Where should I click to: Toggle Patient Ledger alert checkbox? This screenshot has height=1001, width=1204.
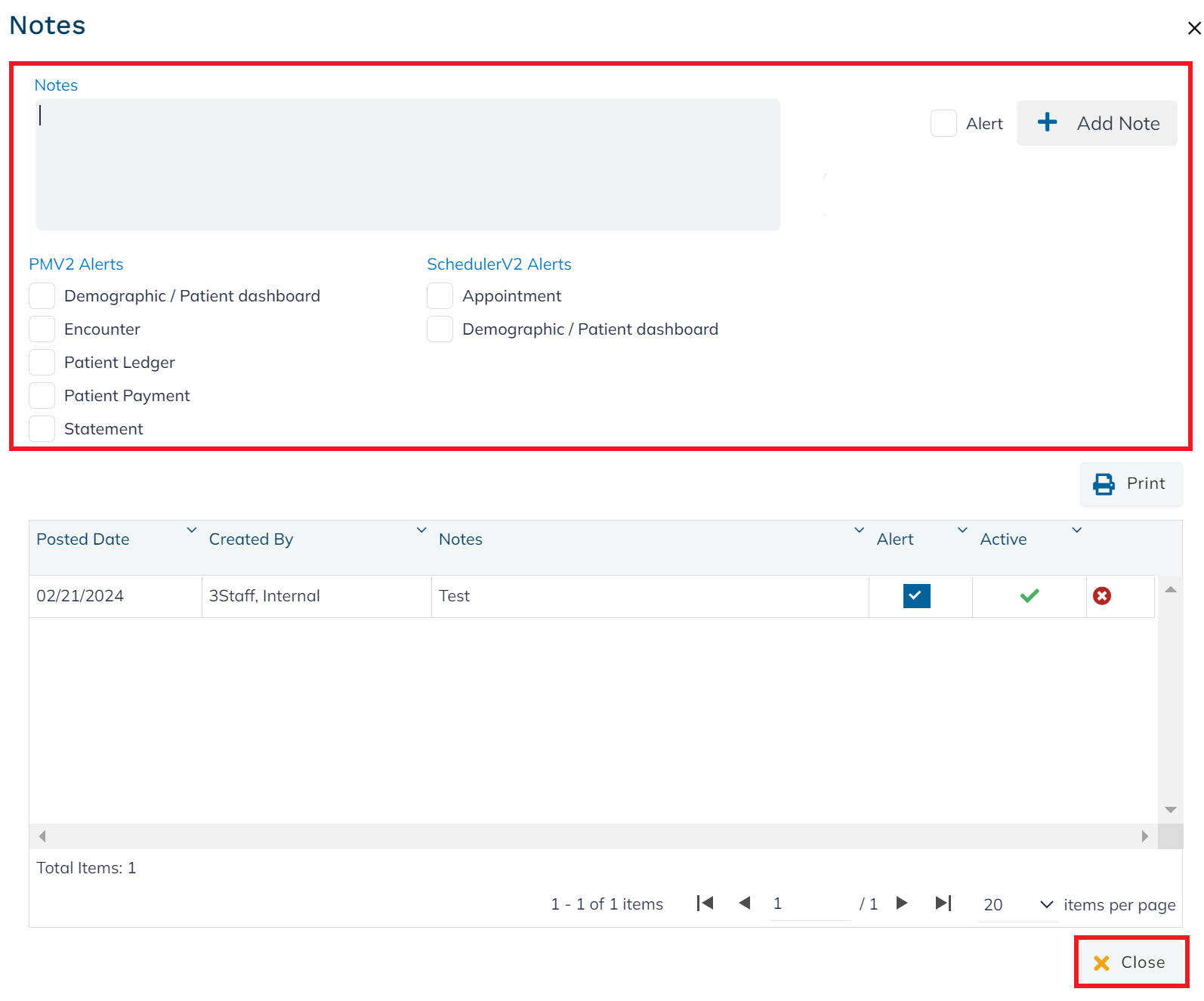pyautogui.click(x=42, y=363)
